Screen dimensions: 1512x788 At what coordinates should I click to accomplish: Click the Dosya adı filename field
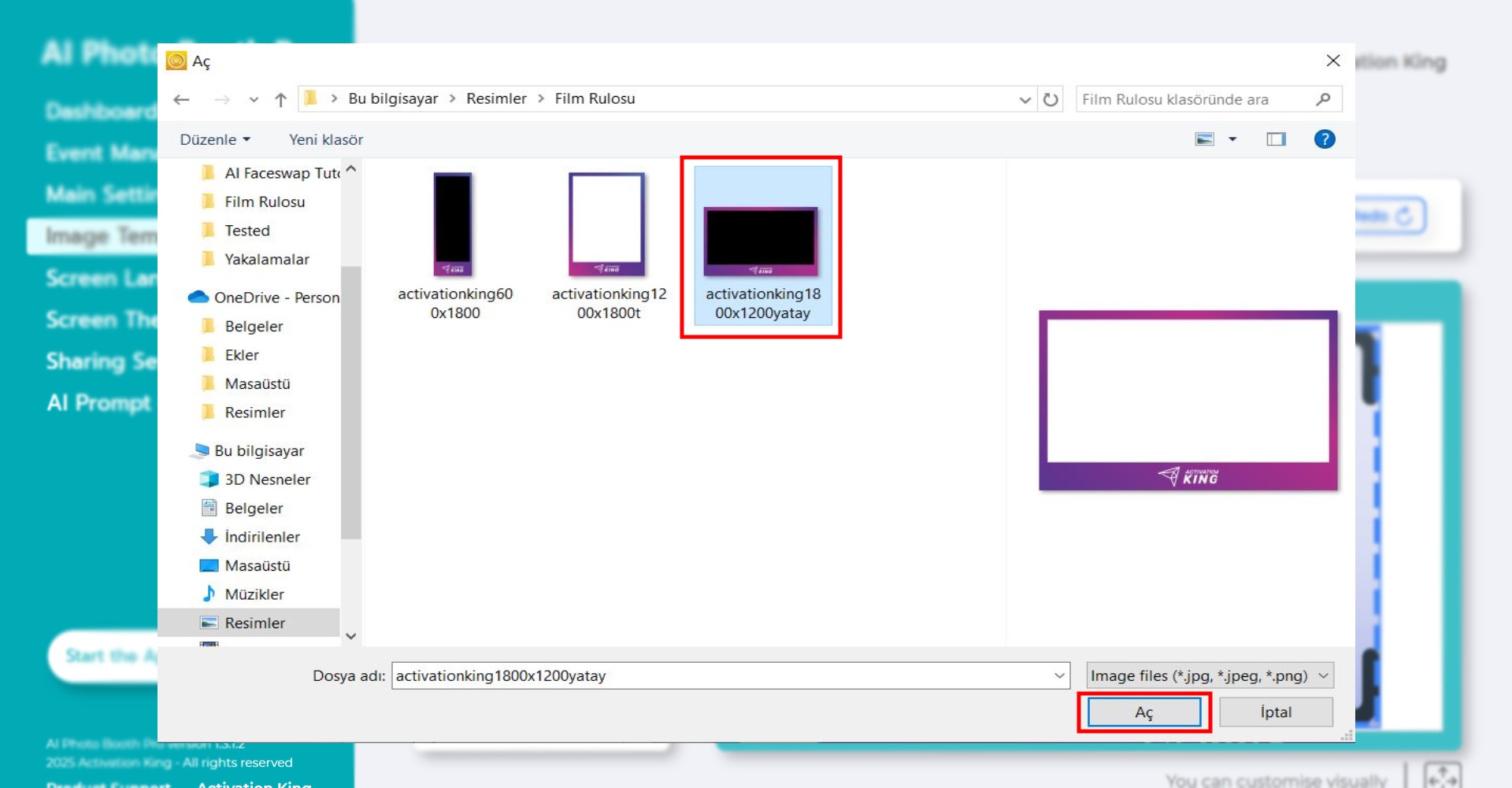click(721, 675)
